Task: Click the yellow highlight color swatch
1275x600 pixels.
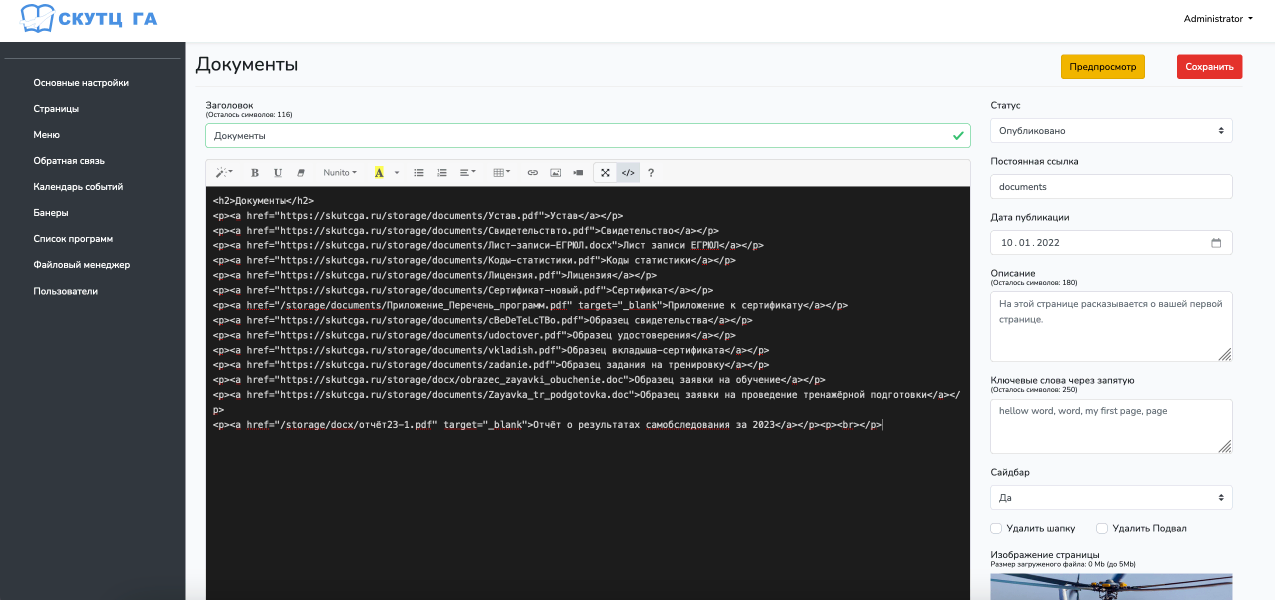Action: [x=379, y=173]
